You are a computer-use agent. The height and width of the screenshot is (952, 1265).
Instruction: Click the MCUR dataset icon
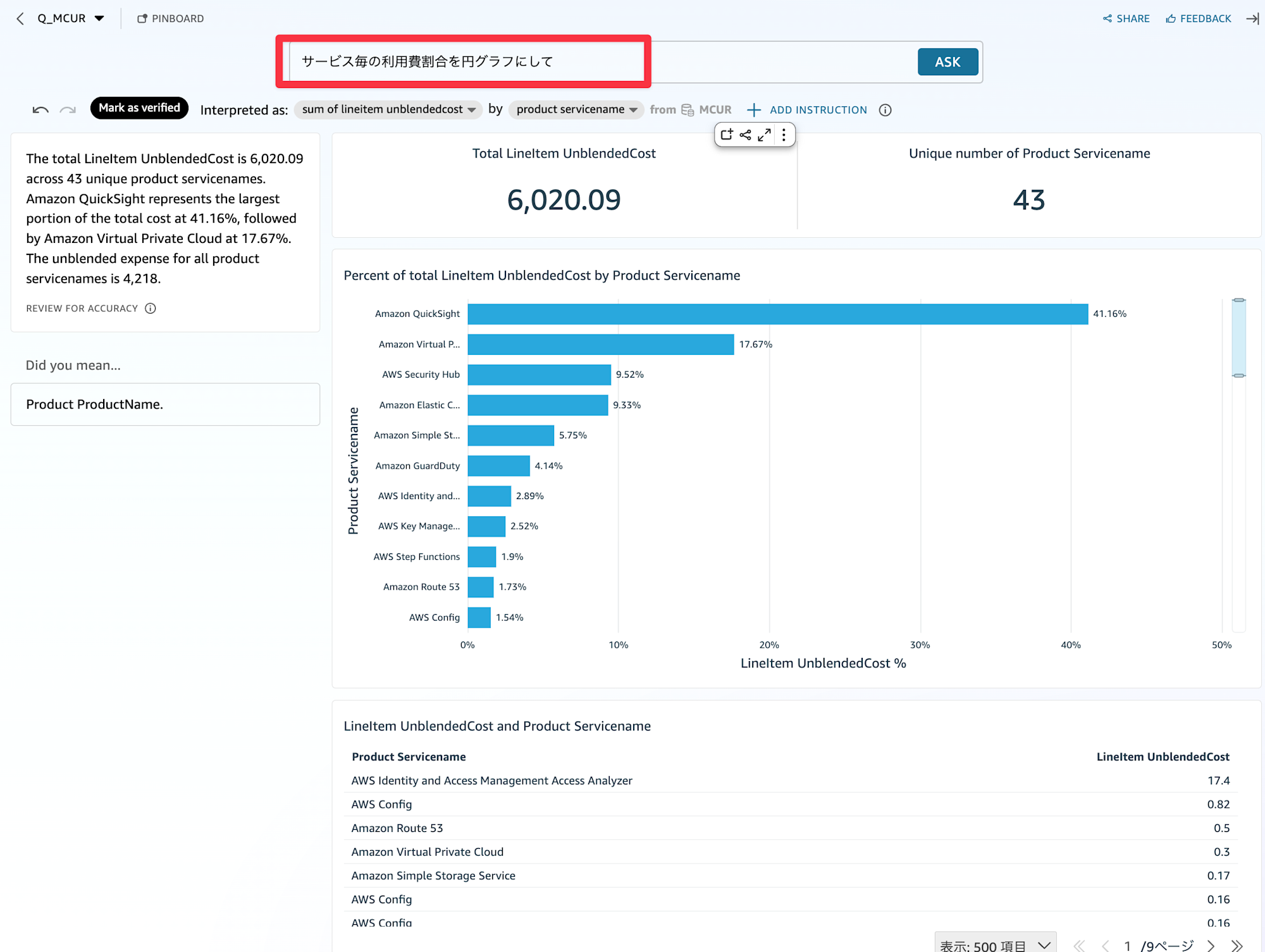tap(688, 109)
